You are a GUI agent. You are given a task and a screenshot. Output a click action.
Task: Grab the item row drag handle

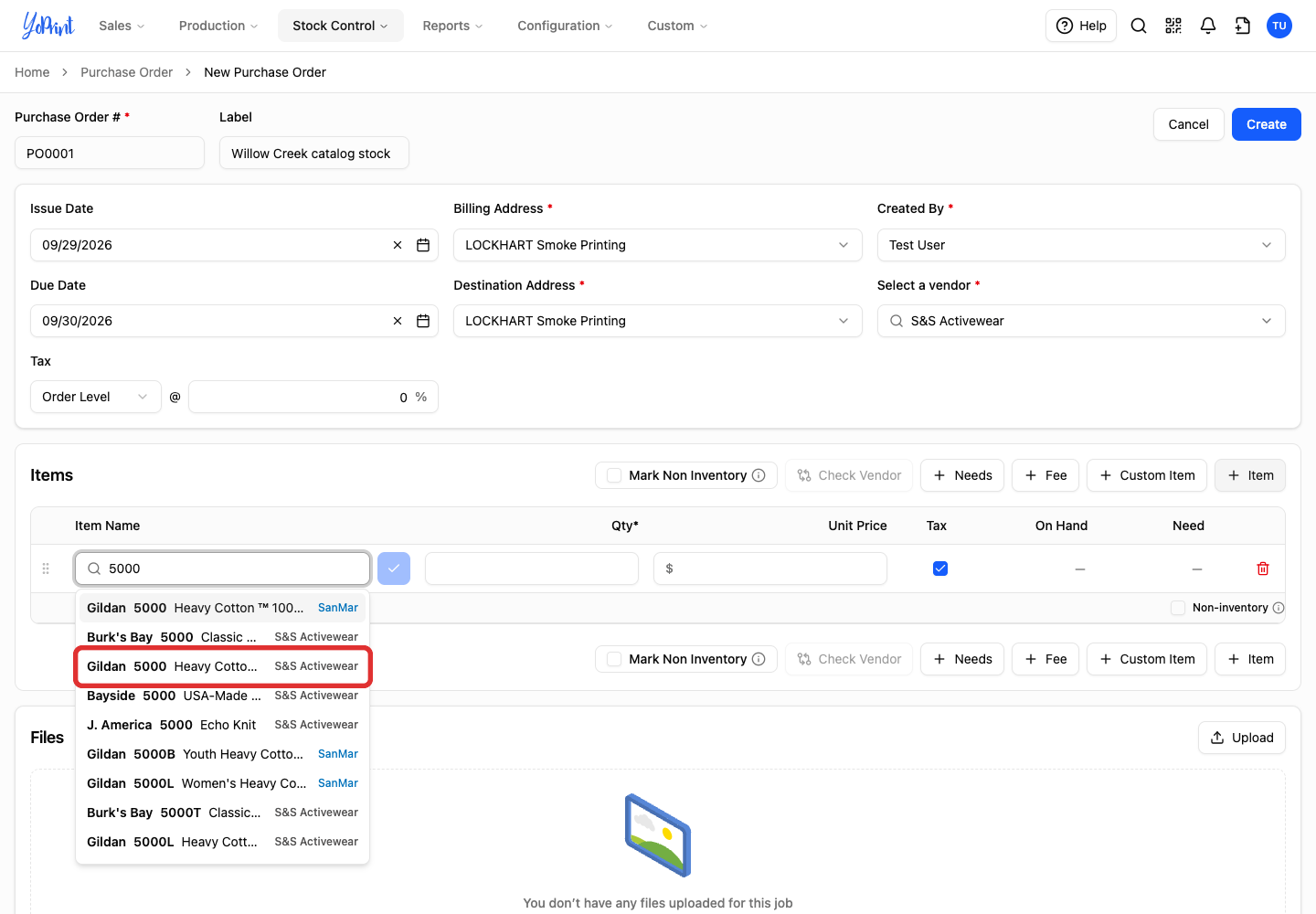(46, 569)
